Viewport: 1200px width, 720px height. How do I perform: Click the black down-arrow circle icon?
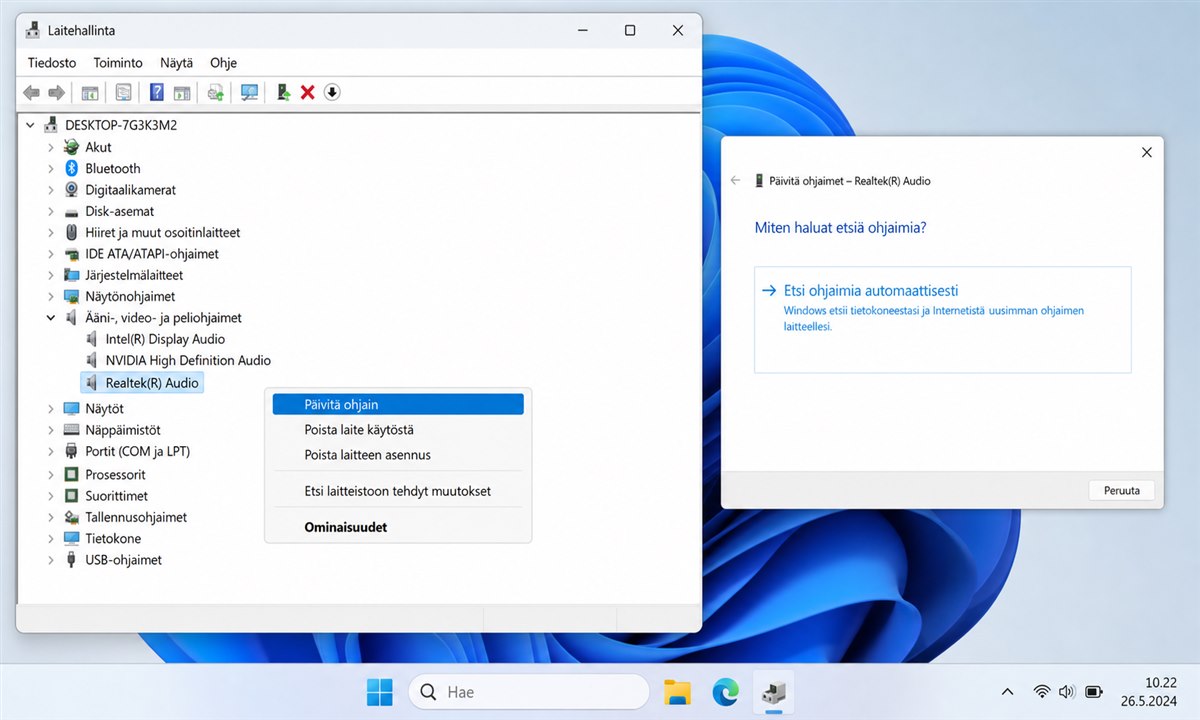click(x=333, y=92)
